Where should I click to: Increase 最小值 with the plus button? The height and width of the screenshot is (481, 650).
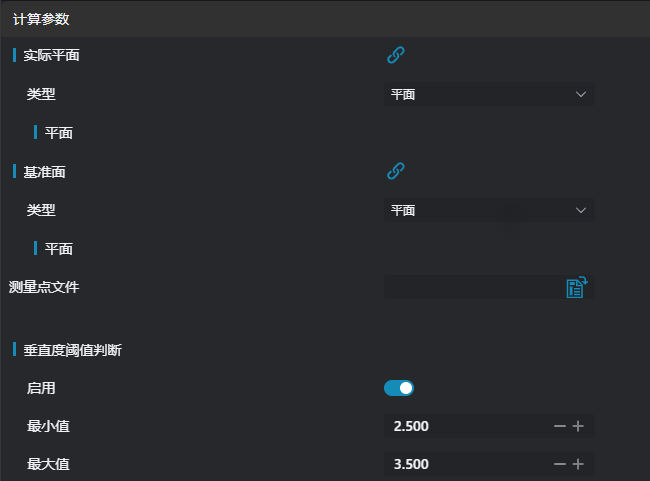[x=578, y=426]
